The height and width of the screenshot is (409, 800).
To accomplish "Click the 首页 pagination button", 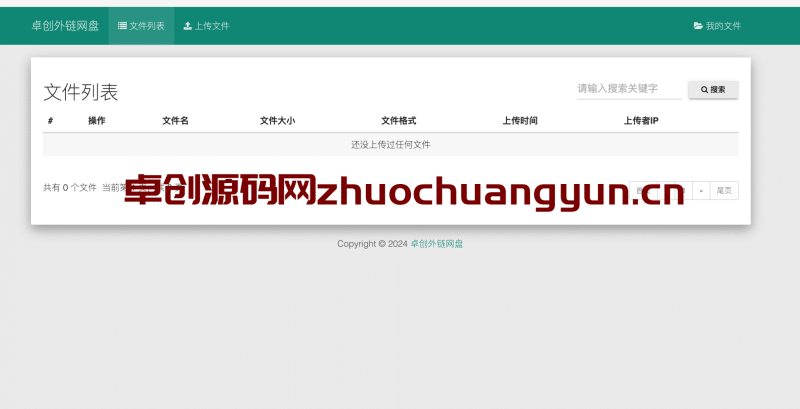I will click(x=643, y=191).
